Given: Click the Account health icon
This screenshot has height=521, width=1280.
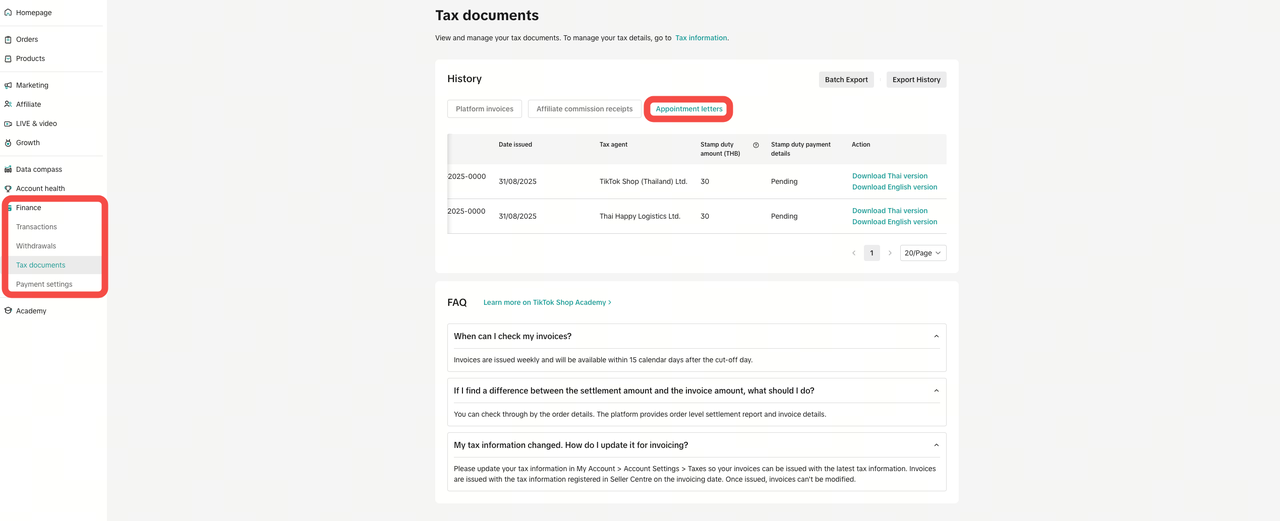Looking at the screenshot, I should tap(8, 189).
